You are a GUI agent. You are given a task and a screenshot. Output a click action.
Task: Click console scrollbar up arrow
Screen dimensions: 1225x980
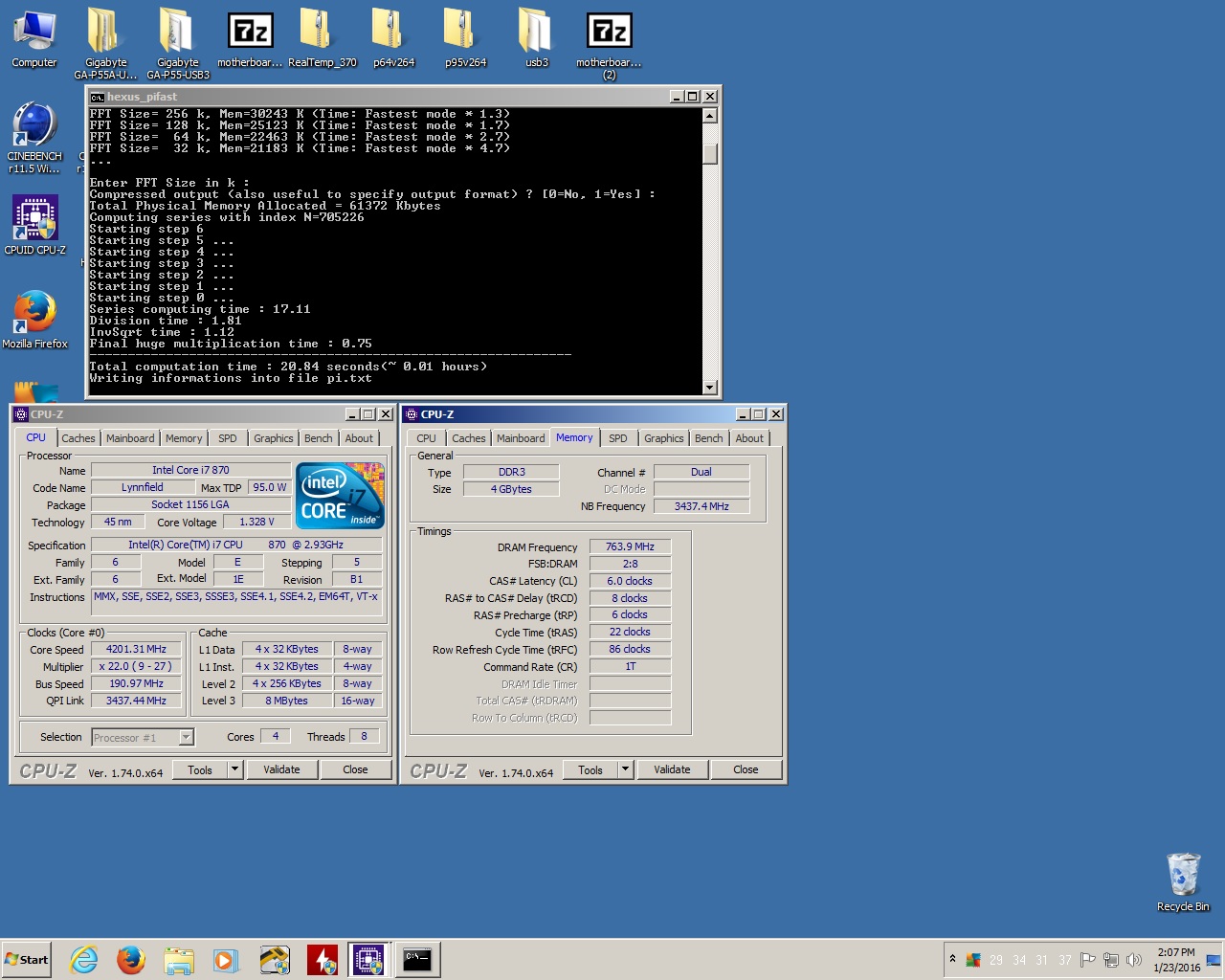coord(710,116)
